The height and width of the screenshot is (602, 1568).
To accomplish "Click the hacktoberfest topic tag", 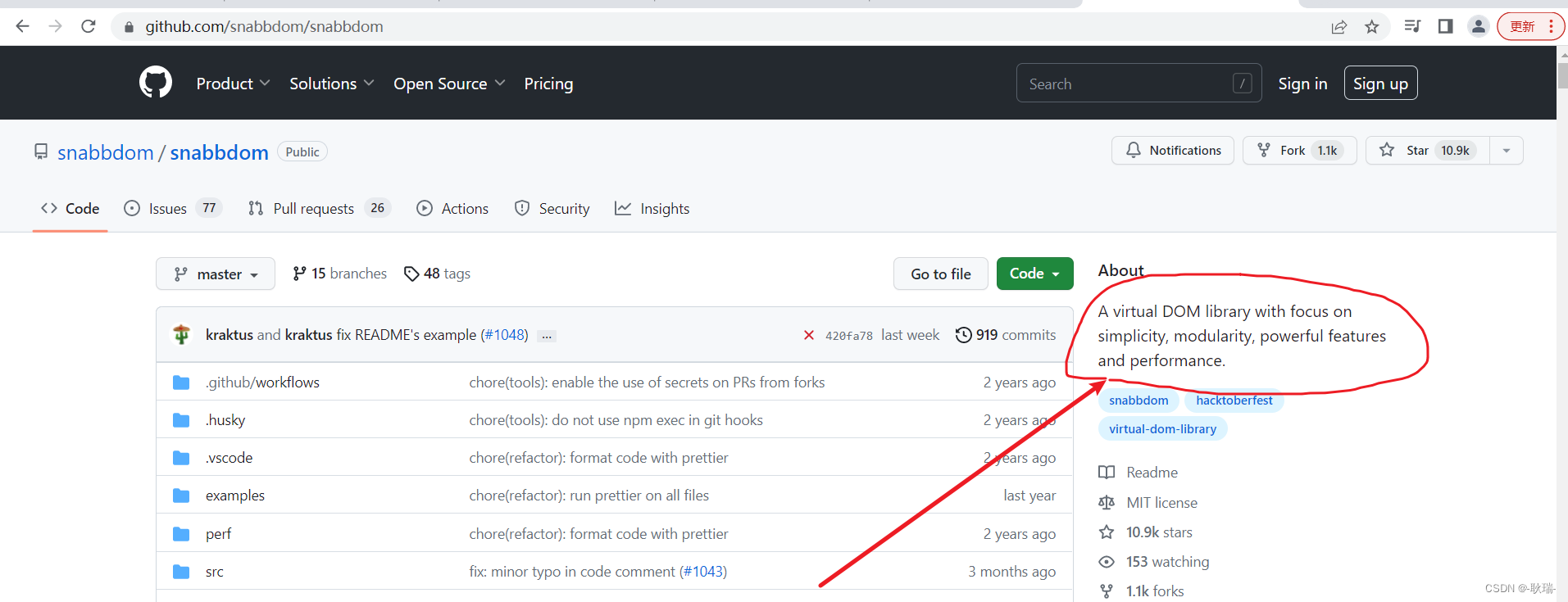I will point(1234,401).
